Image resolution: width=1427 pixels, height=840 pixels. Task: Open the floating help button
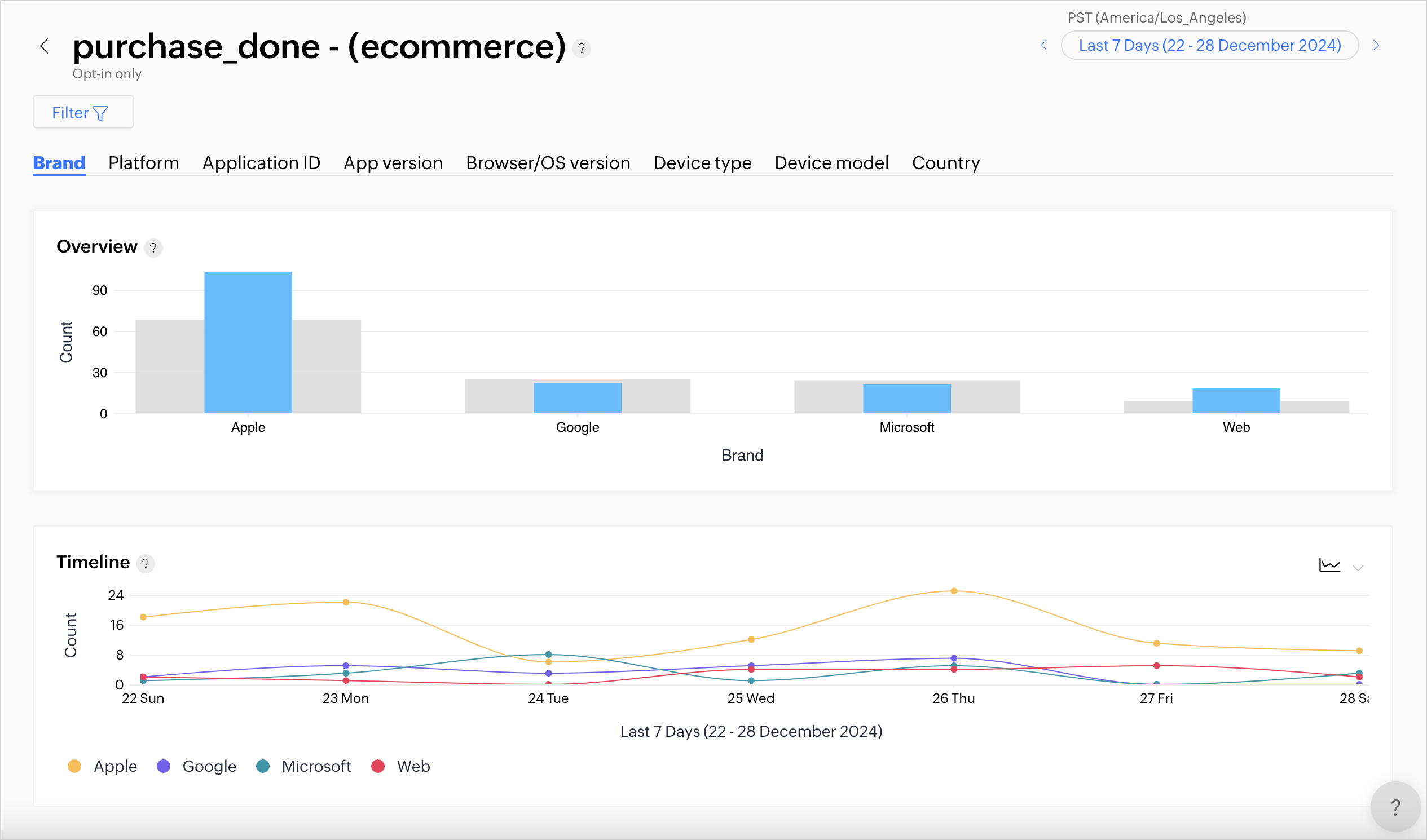click(1395, 807)
